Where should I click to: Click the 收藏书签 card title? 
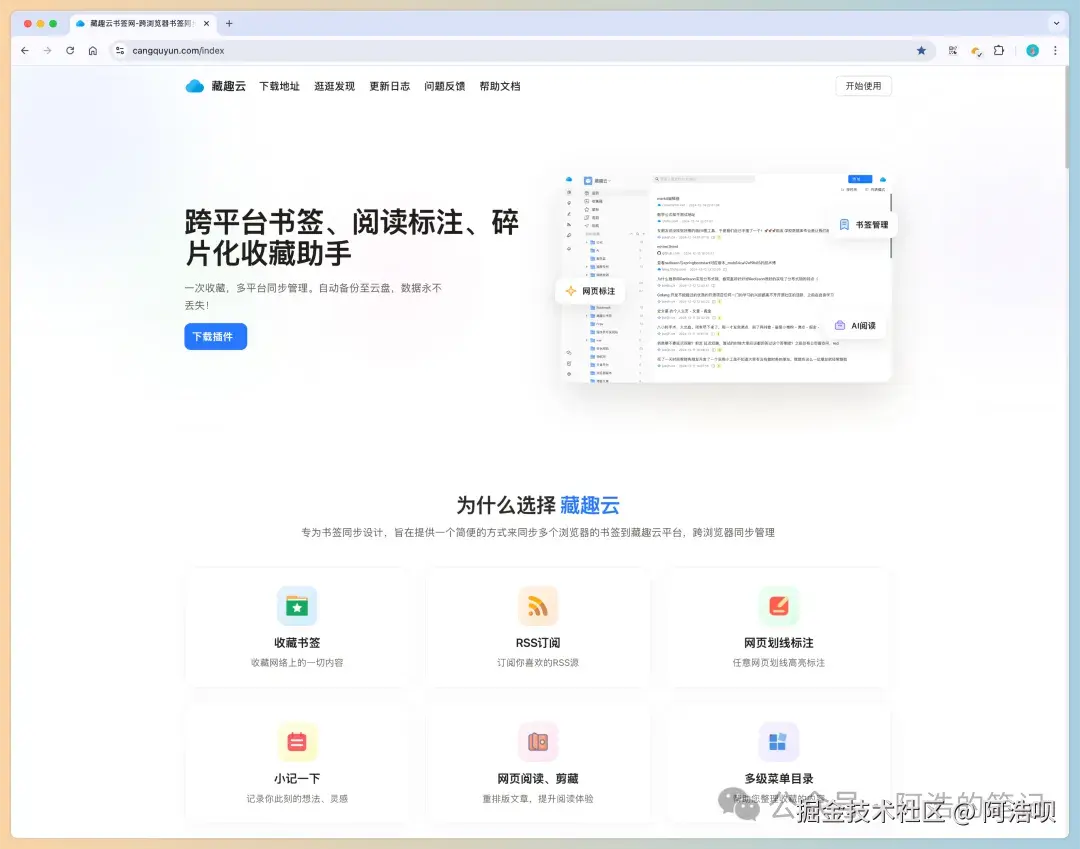point(297,642)
